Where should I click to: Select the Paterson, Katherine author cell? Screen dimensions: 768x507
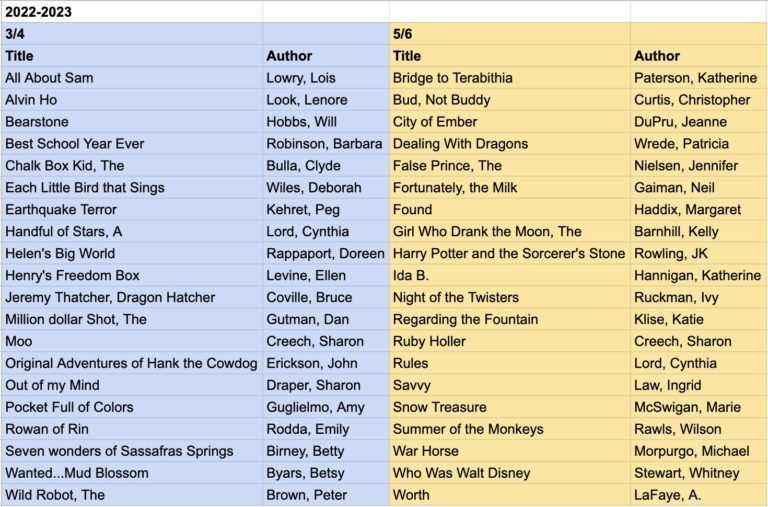pos(699,78)
